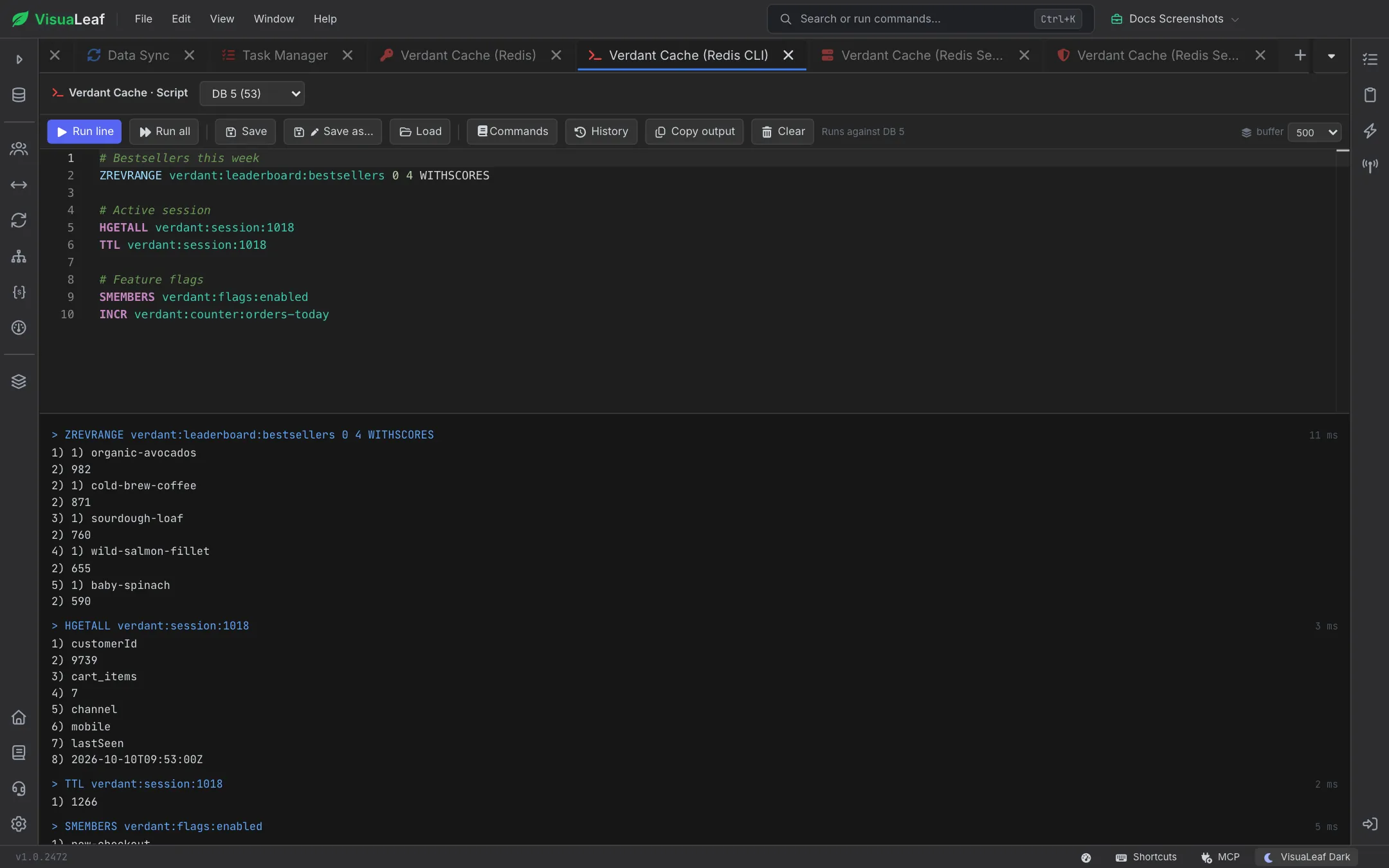
Task: Open the Docs Screenshots workspace dropdown
Action: [1174, 19]
